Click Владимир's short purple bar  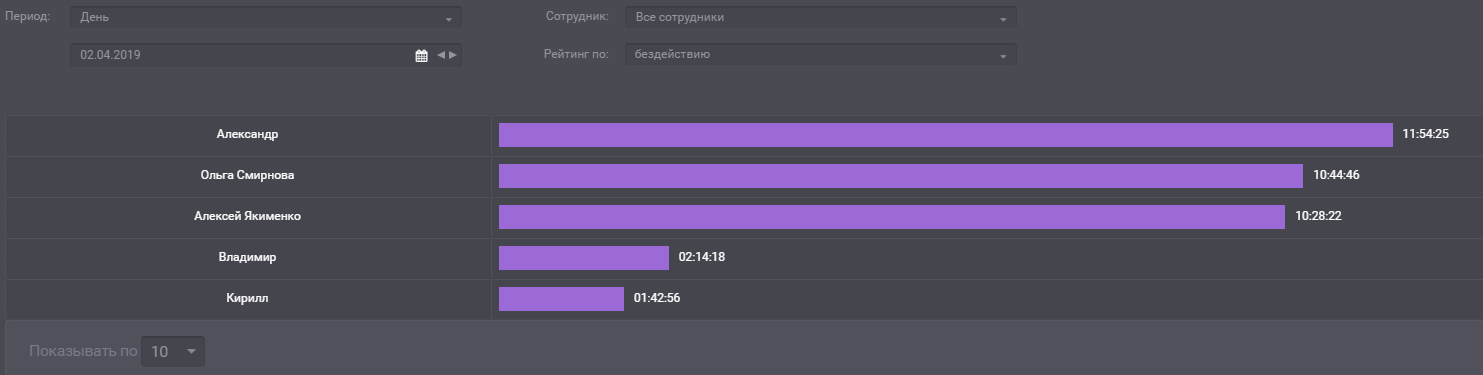click(584, 258)
